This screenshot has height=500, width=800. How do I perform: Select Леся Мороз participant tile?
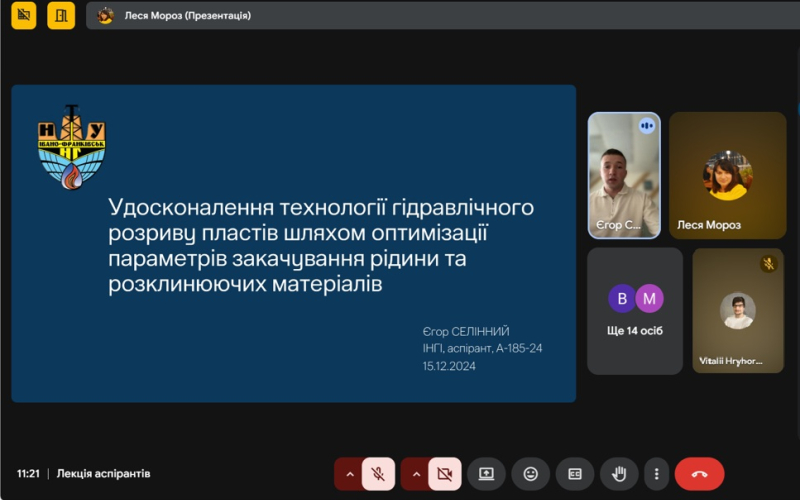coord(728,176)
